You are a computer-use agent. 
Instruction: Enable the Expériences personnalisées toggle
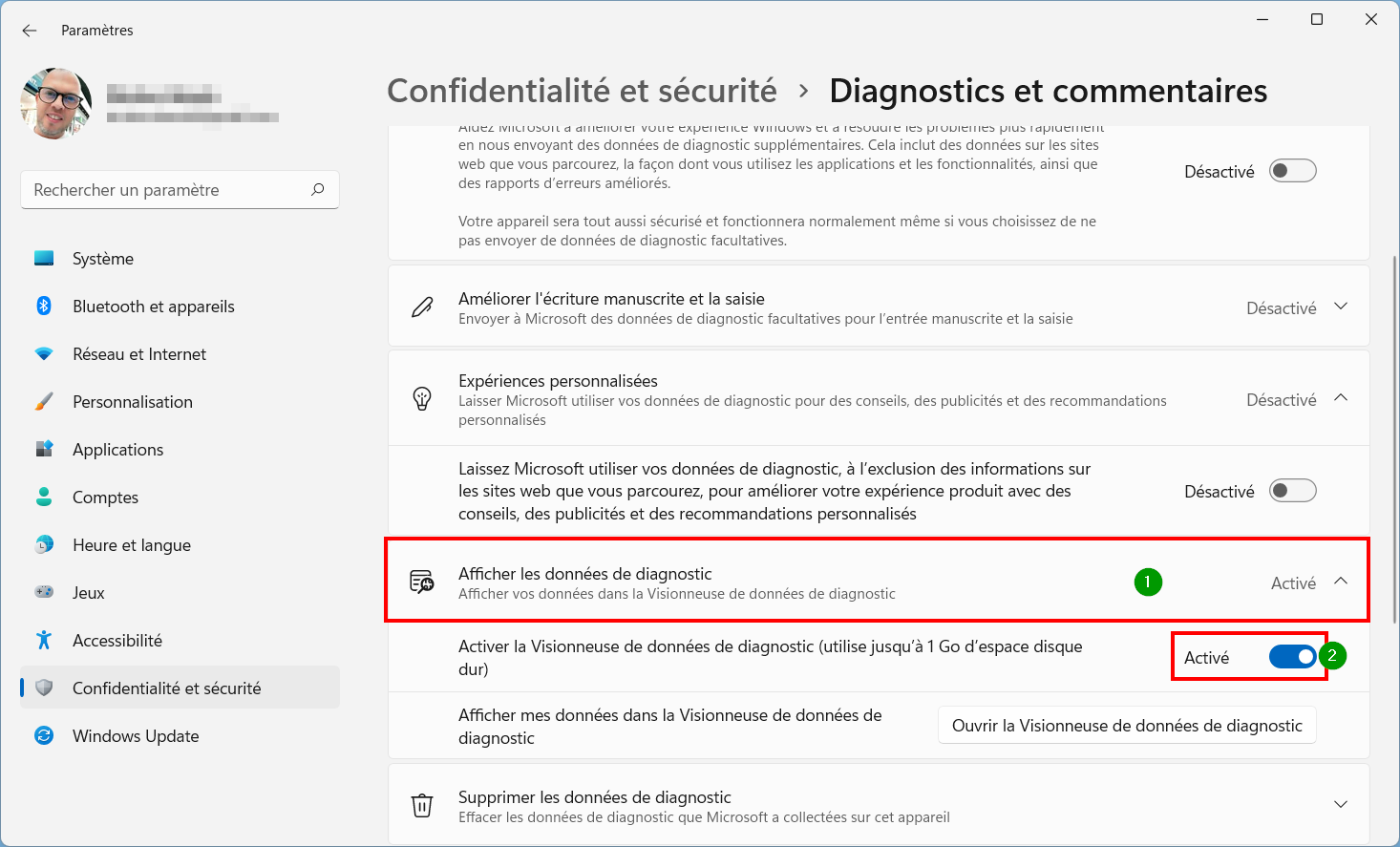(x=1293, y=491)
